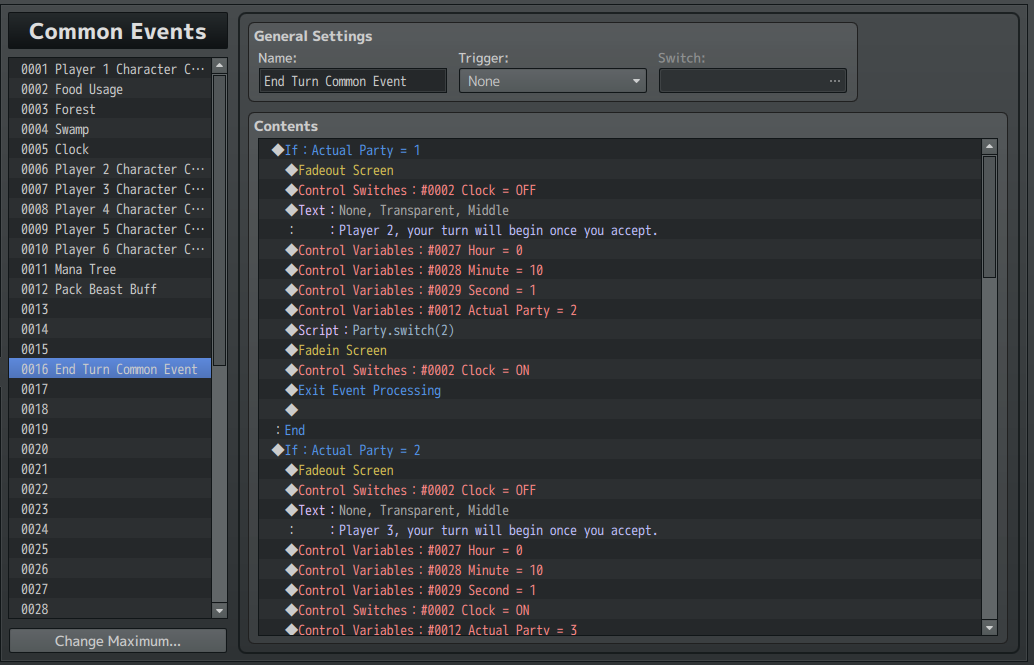
Task: Select common event 0012 Pack Beast Buff
Action: click(x=110, y=289)
